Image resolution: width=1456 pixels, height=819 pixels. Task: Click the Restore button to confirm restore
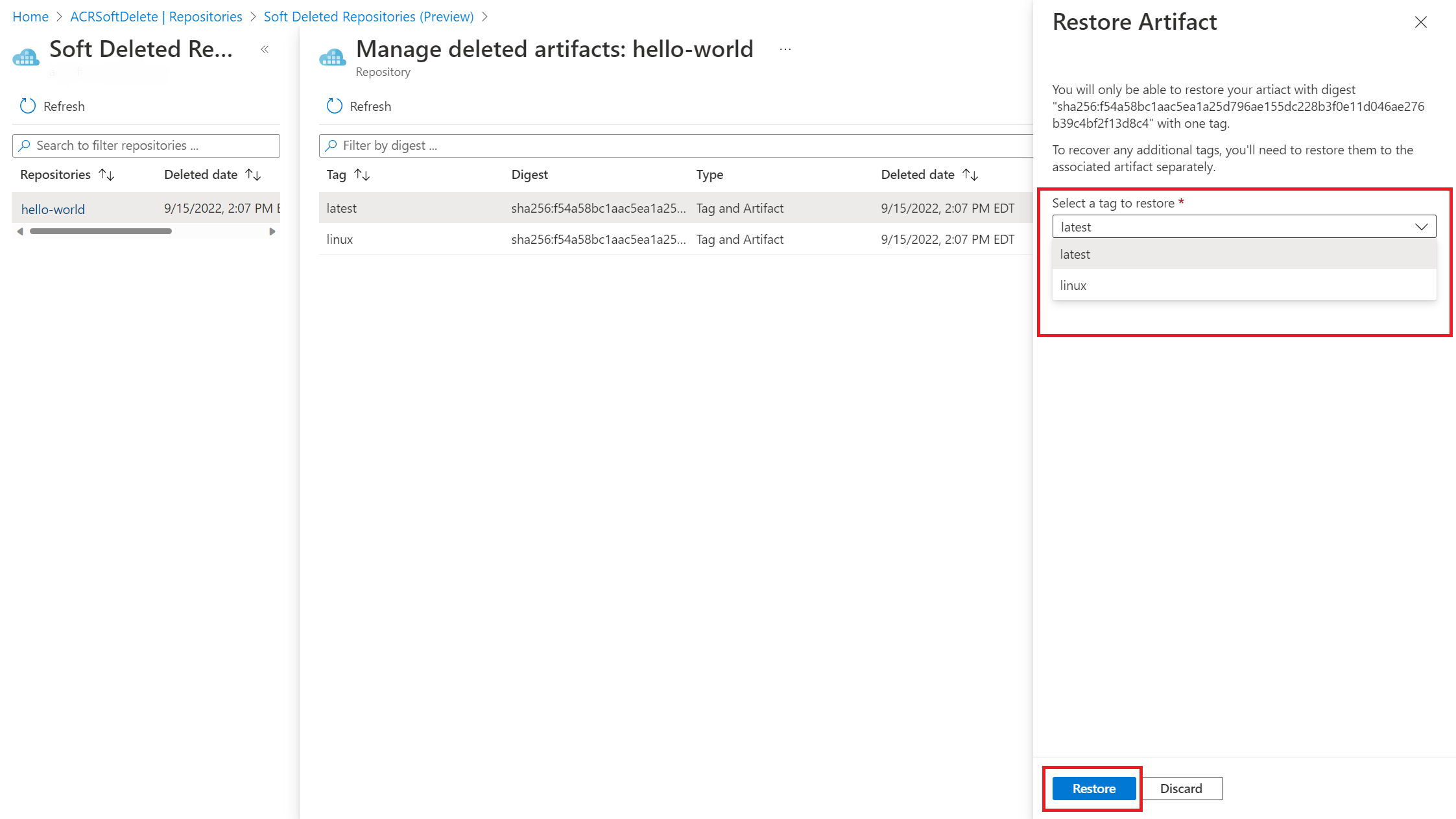[1094, 789]
